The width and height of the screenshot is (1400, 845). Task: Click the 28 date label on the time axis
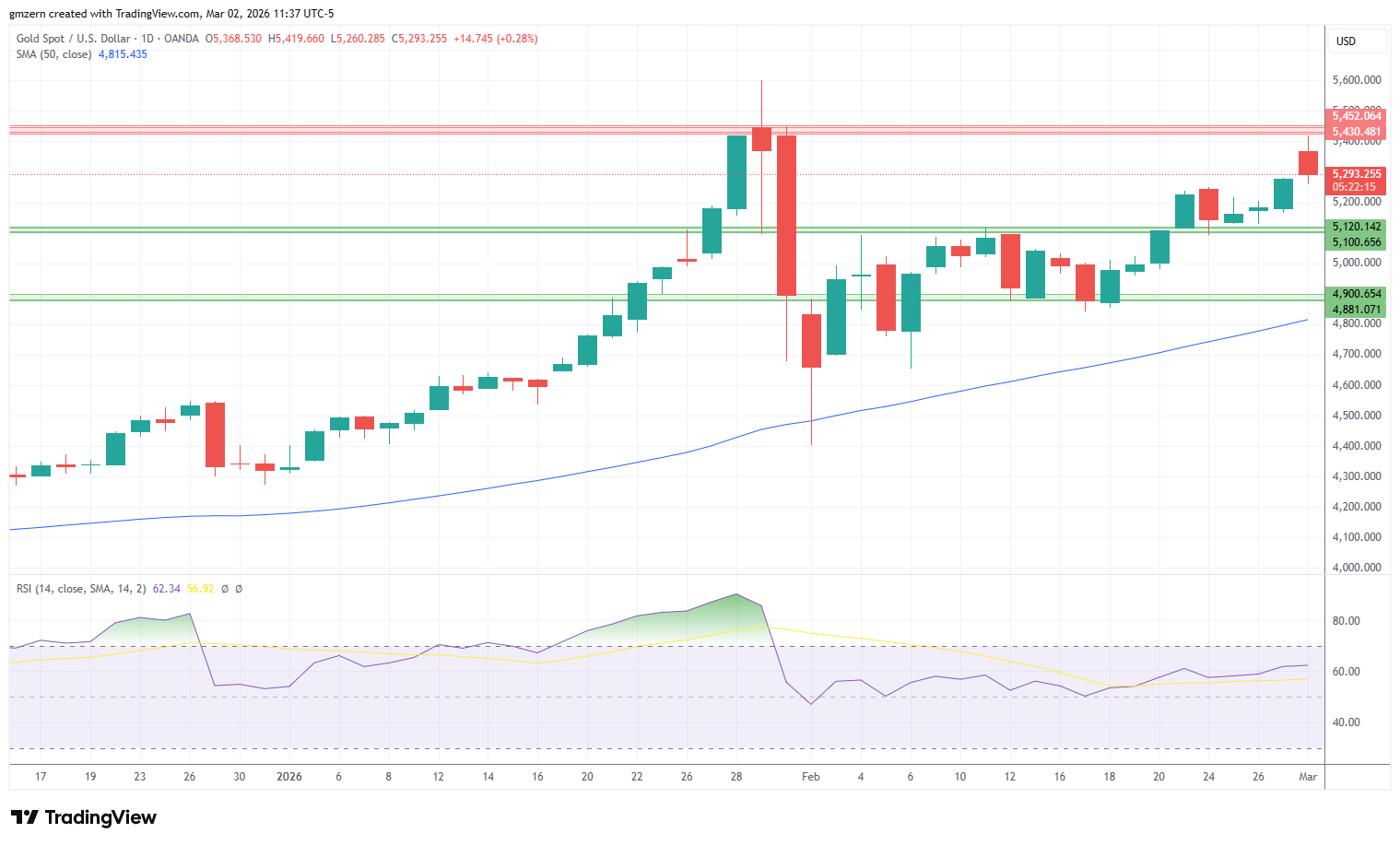pos(736,777)
